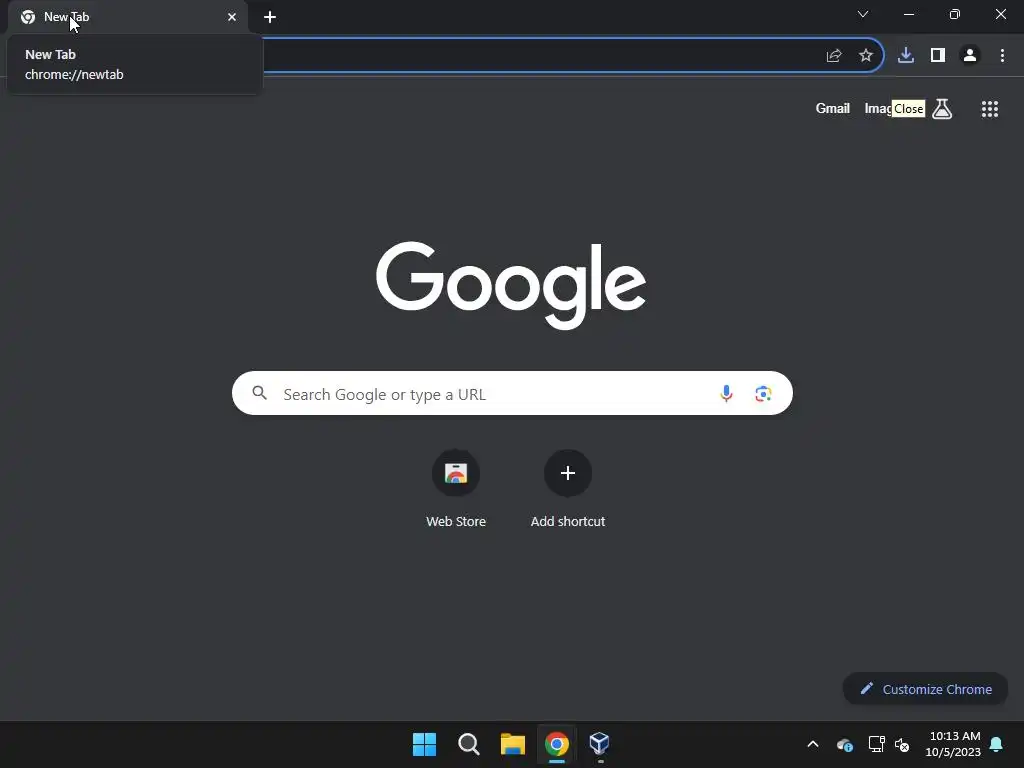The width and height of the screenshot is (1024, 768).
Task: Open the Chrome downloads icon
Action: 906,56
